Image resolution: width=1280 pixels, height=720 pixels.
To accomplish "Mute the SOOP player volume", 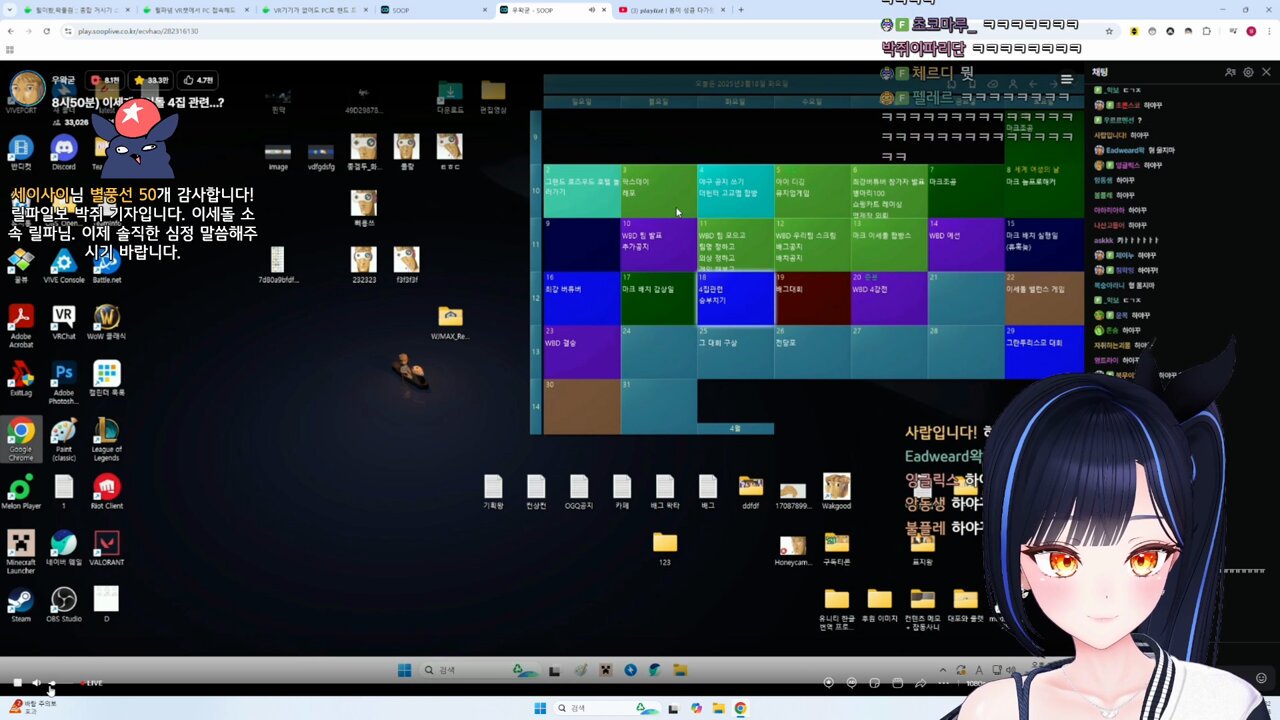I will pyautogui.click(x=36, y=682).
